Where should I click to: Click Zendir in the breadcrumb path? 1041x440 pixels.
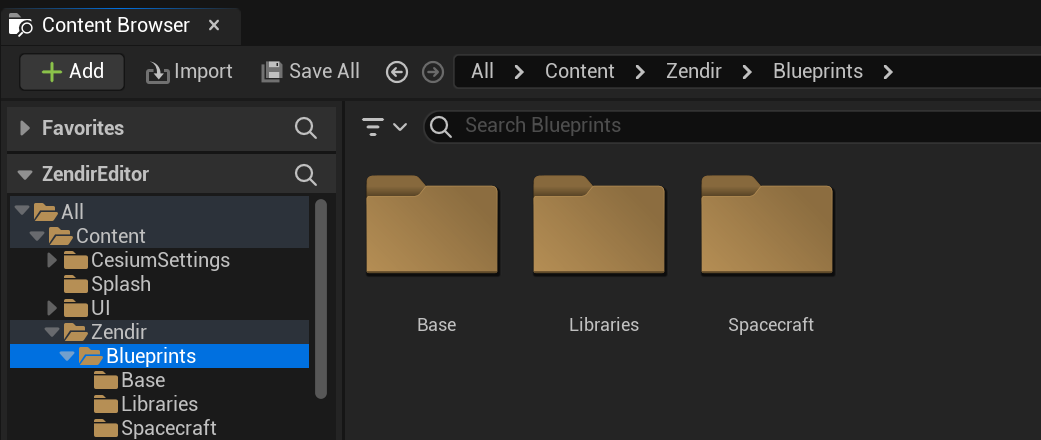coord(693,72)
